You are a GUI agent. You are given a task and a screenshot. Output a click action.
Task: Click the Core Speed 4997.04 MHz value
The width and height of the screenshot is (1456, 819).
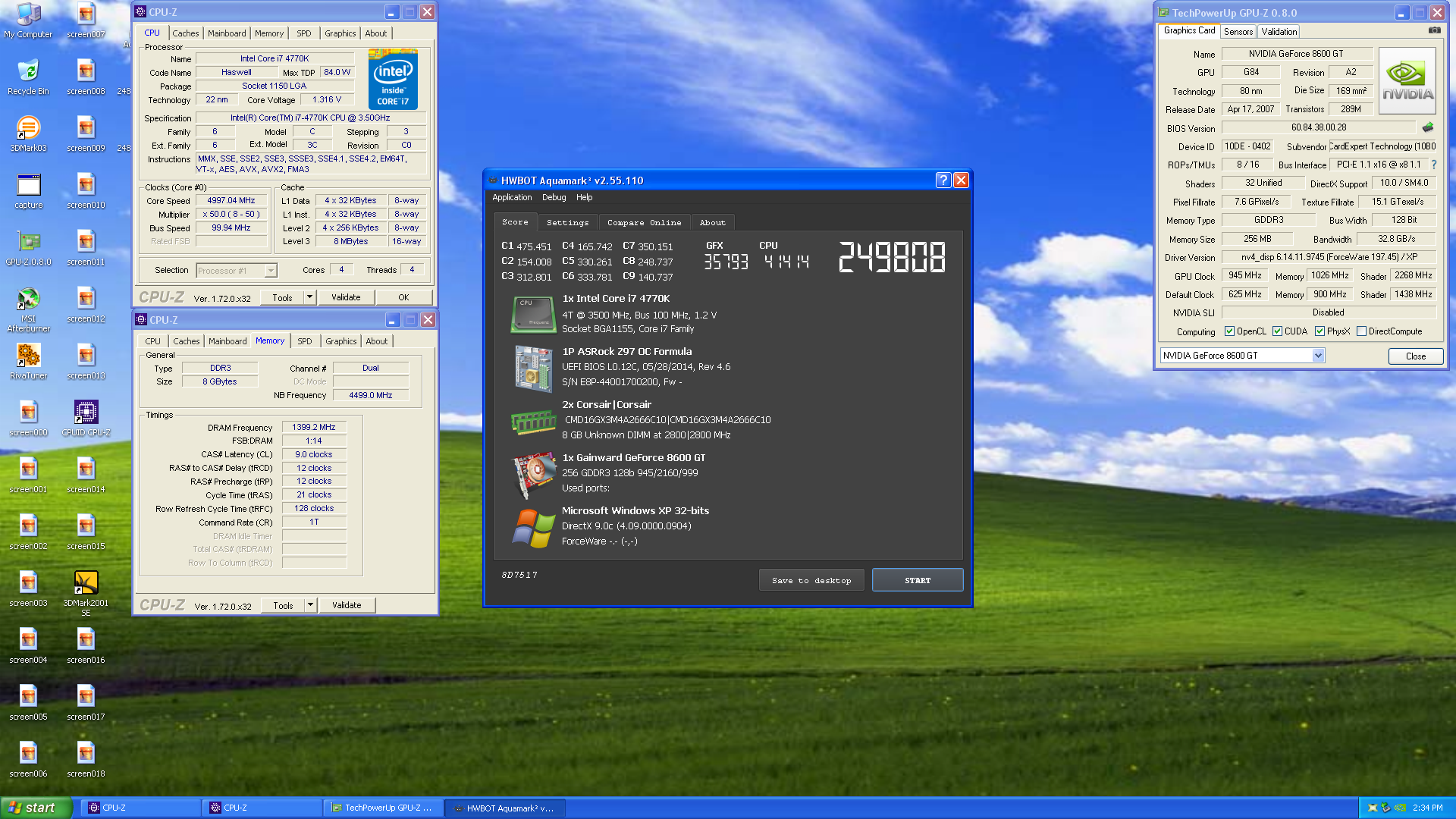(231, 201)
